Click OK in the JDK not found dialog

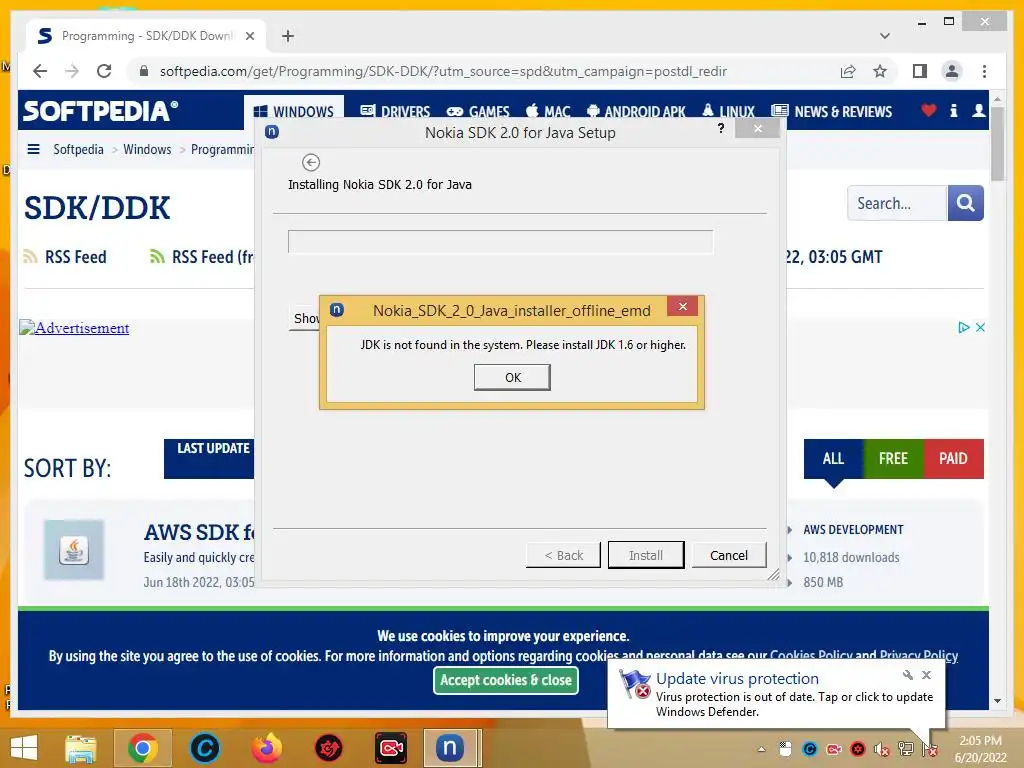pos(512,377)
